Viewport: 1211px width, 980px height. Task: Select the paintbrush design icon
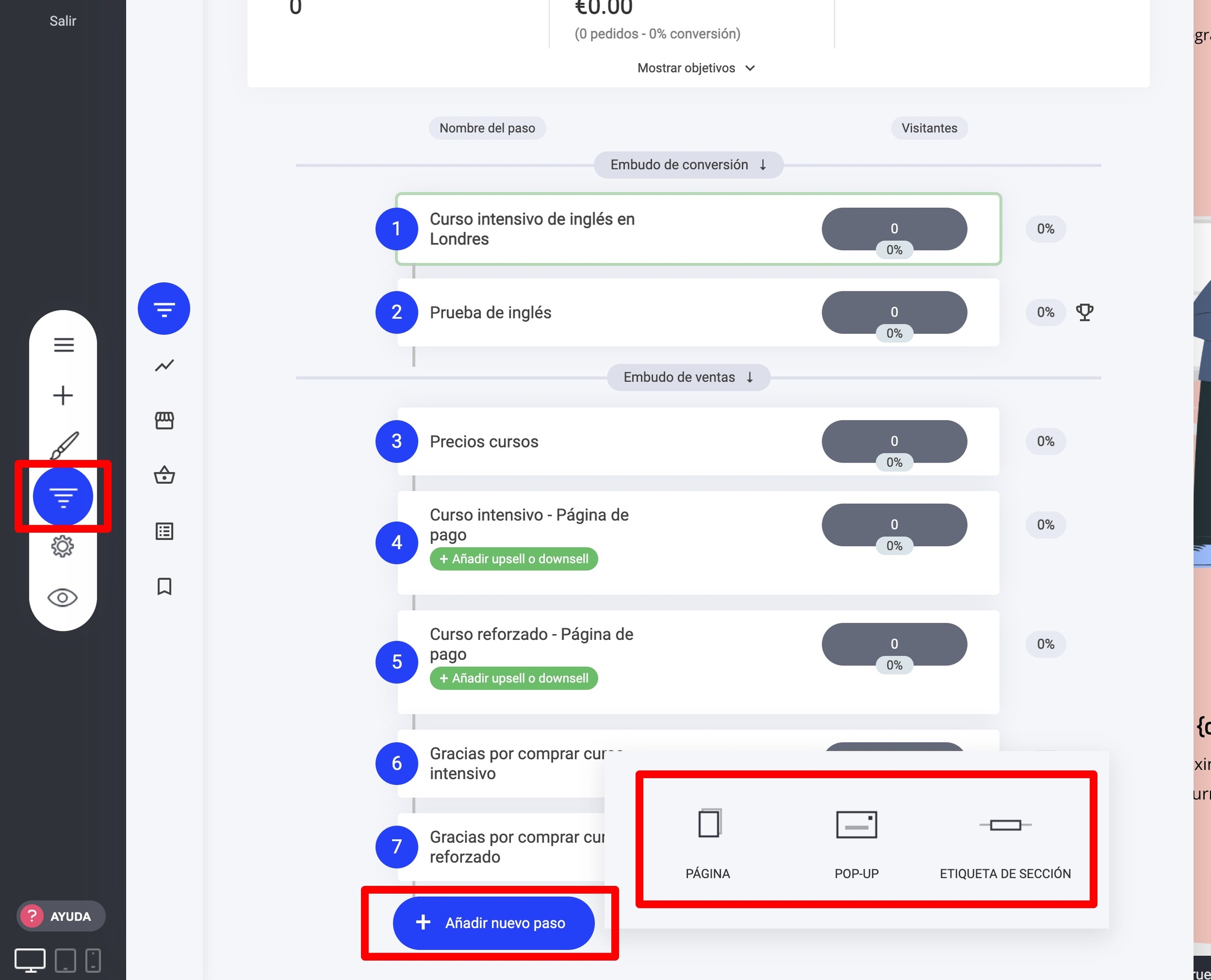[64, 445]
